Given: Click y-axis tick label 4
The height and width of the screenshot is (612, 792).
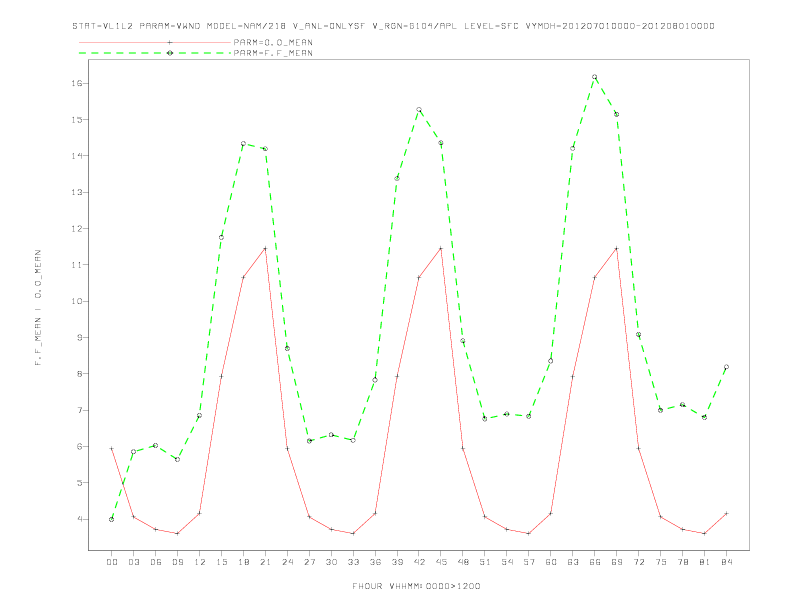Looking at the screenshot, I should pos(79,519).
